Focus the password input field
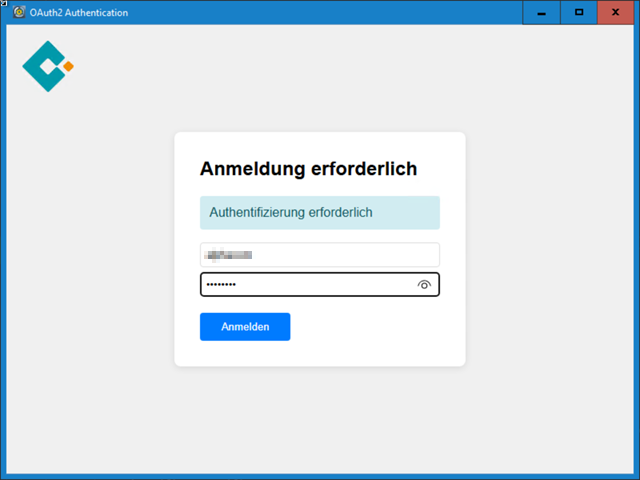This screenshot has height=480, width=640. [320, 284]
